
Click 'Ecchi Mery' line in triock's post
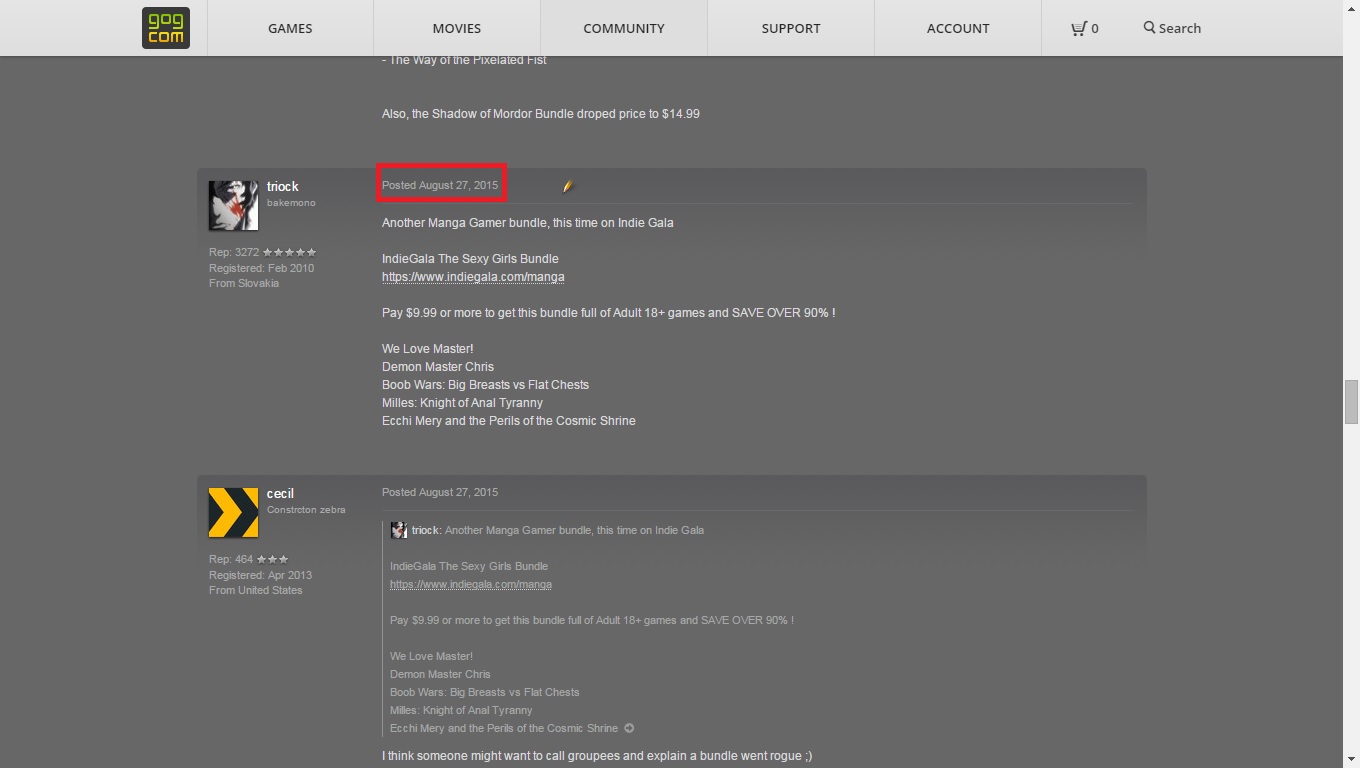[509, 421]
